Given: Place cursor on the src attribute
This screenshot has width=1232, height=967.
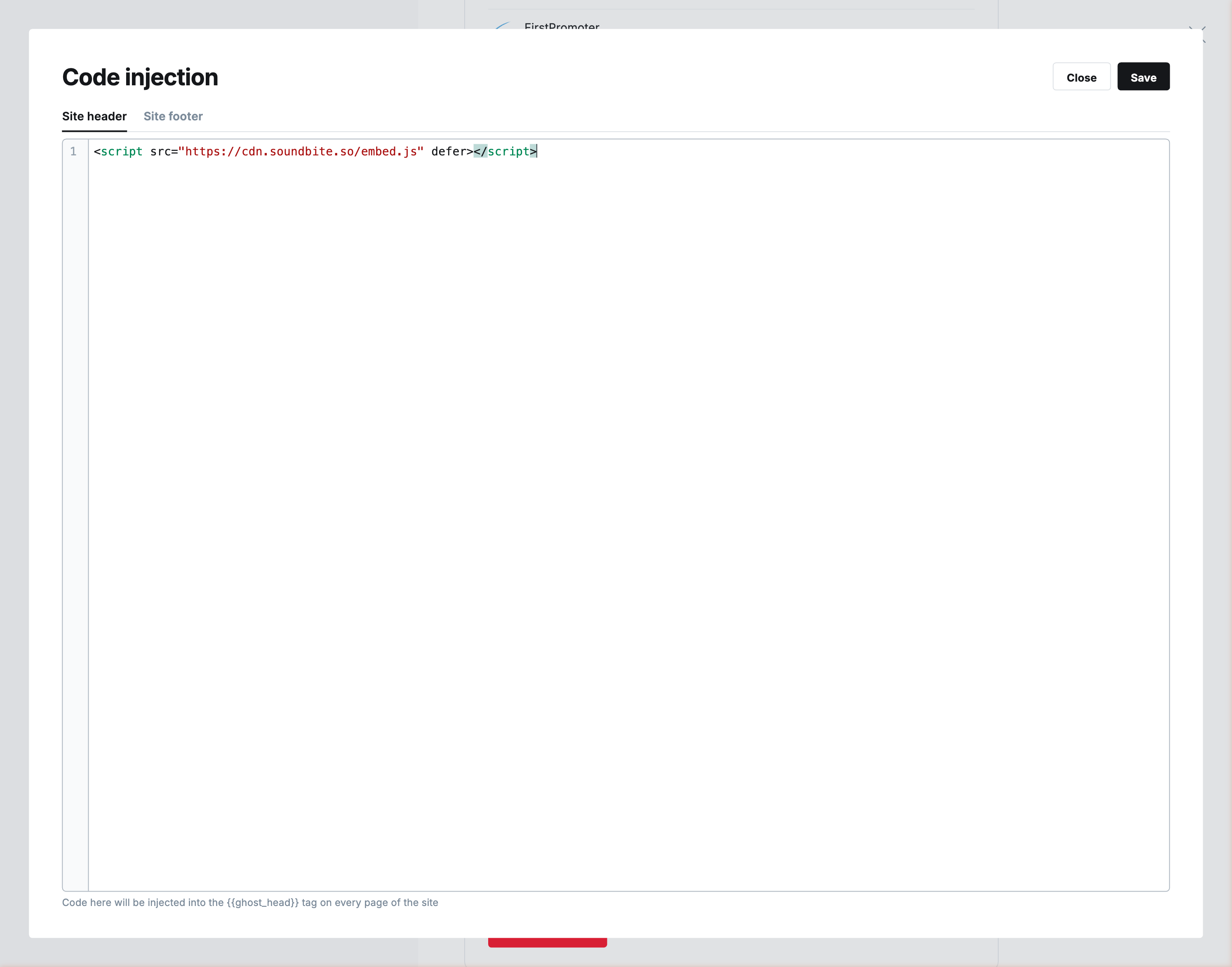Looking at the screenshot, I should click(160, 152).
